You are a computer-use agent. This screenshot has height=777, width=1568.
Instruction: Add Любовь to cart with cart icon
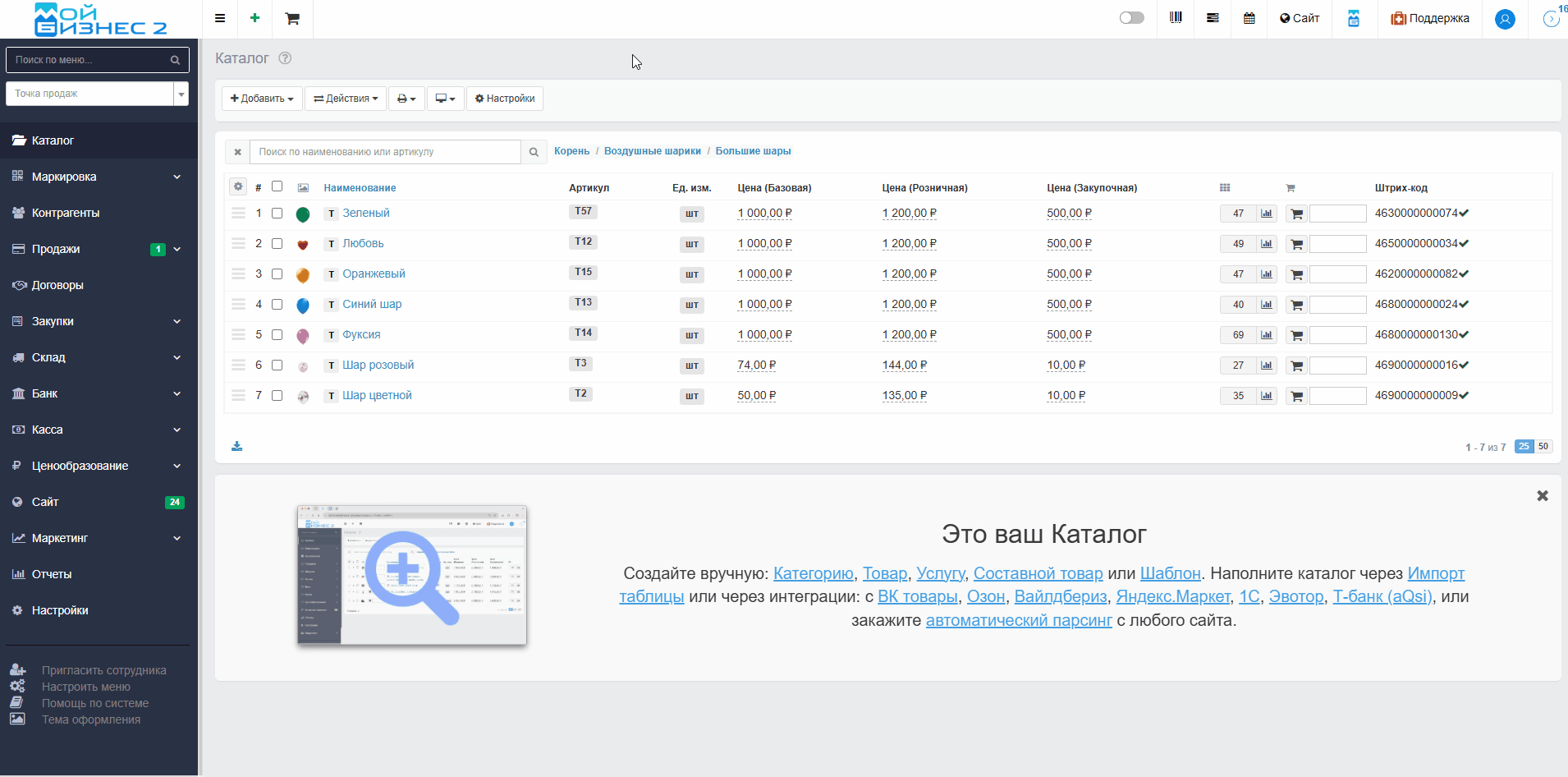click(x=1296, y=244)
